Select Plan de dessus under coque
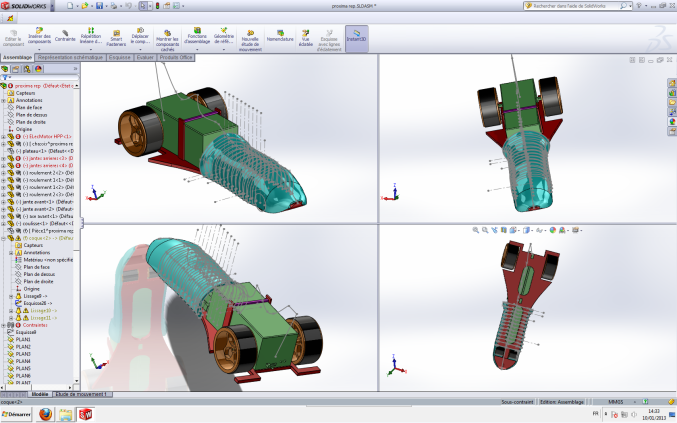Viewport: 677px width, 423px height. pos(39,274)
